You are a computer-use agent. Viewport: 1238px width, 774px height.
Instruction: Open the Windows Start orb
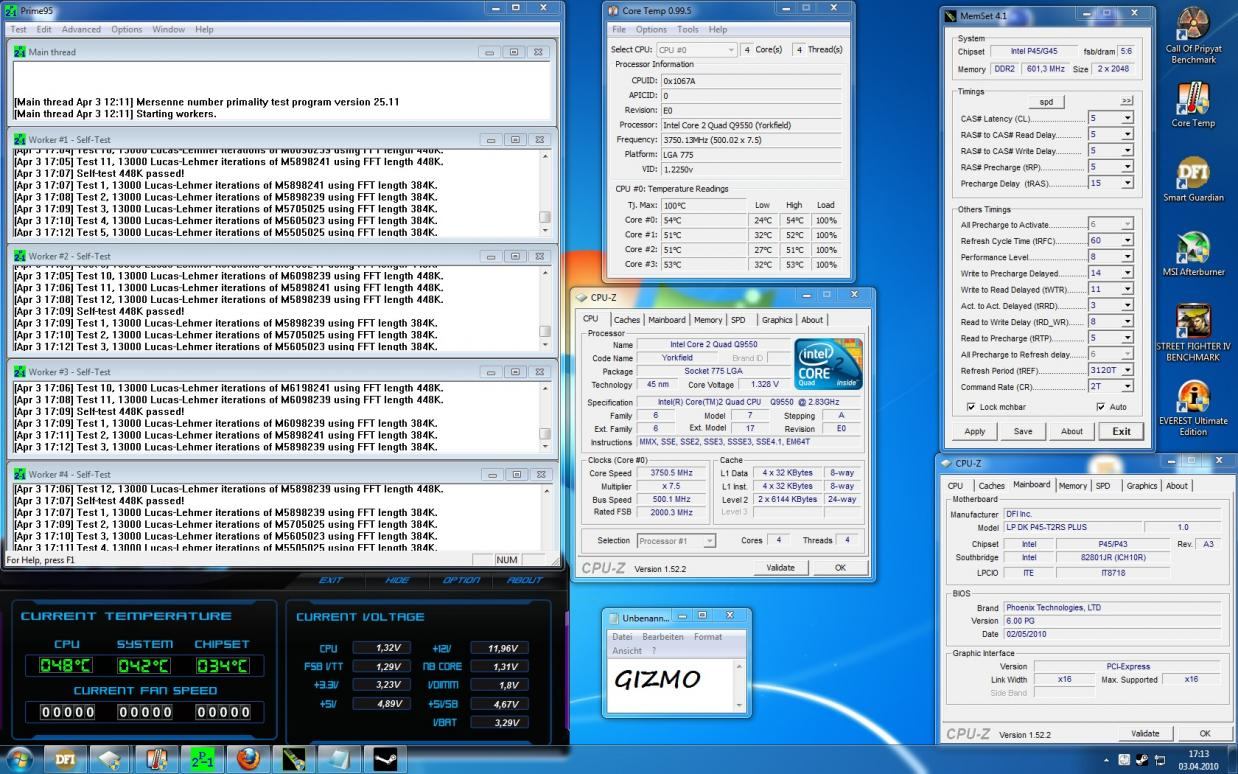pyautogui.click(x=20, y=759)
